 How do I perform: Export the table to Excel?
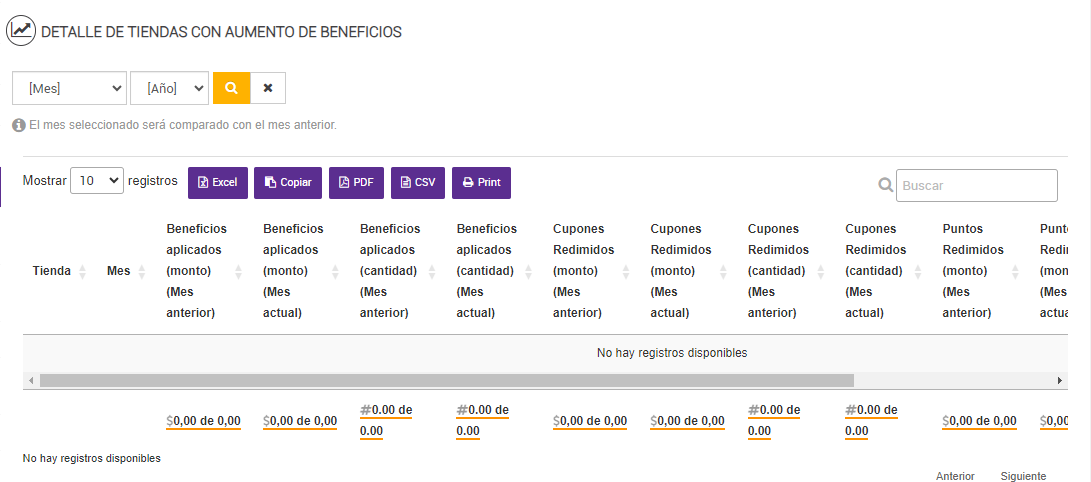pyautogui.click(x=217, y=183)
